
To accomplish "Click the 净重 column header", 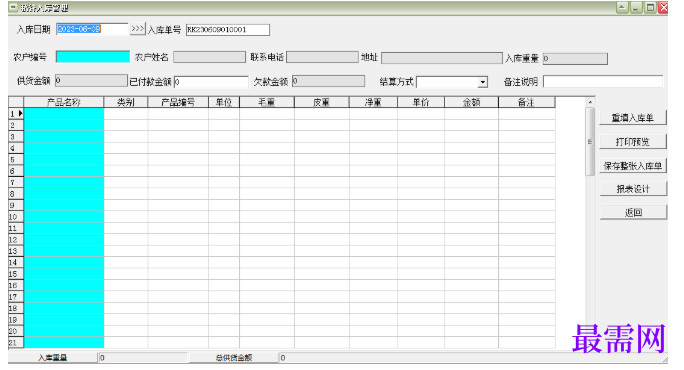I will pyautogui.click(x=373, y=102).
